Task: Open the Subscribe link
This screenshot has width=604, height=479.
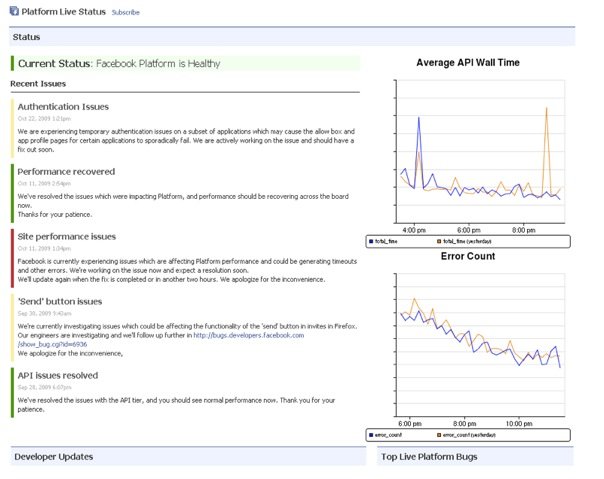Action: [126, 12]
